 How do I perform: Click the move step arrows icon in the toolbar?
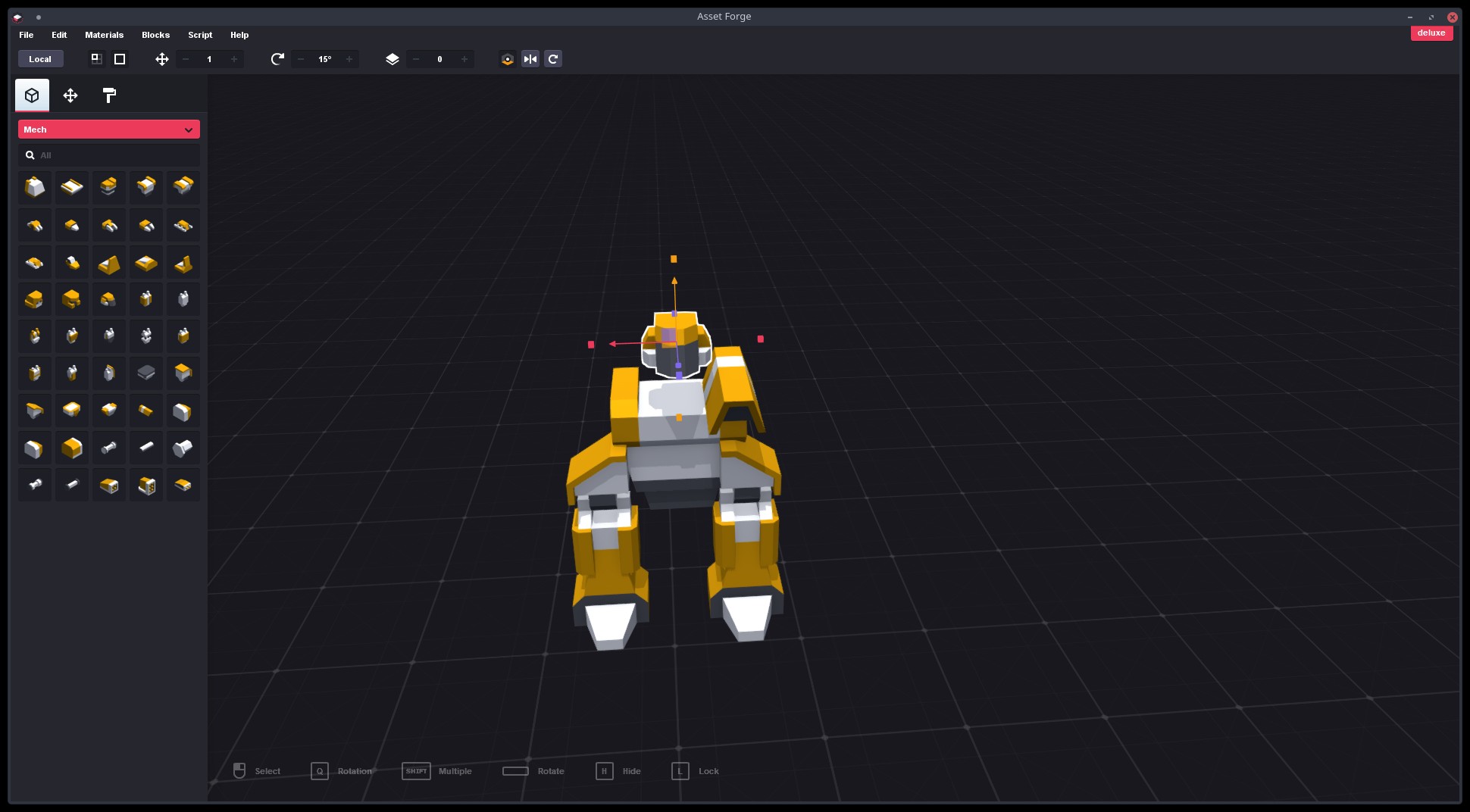pos(162,59)
